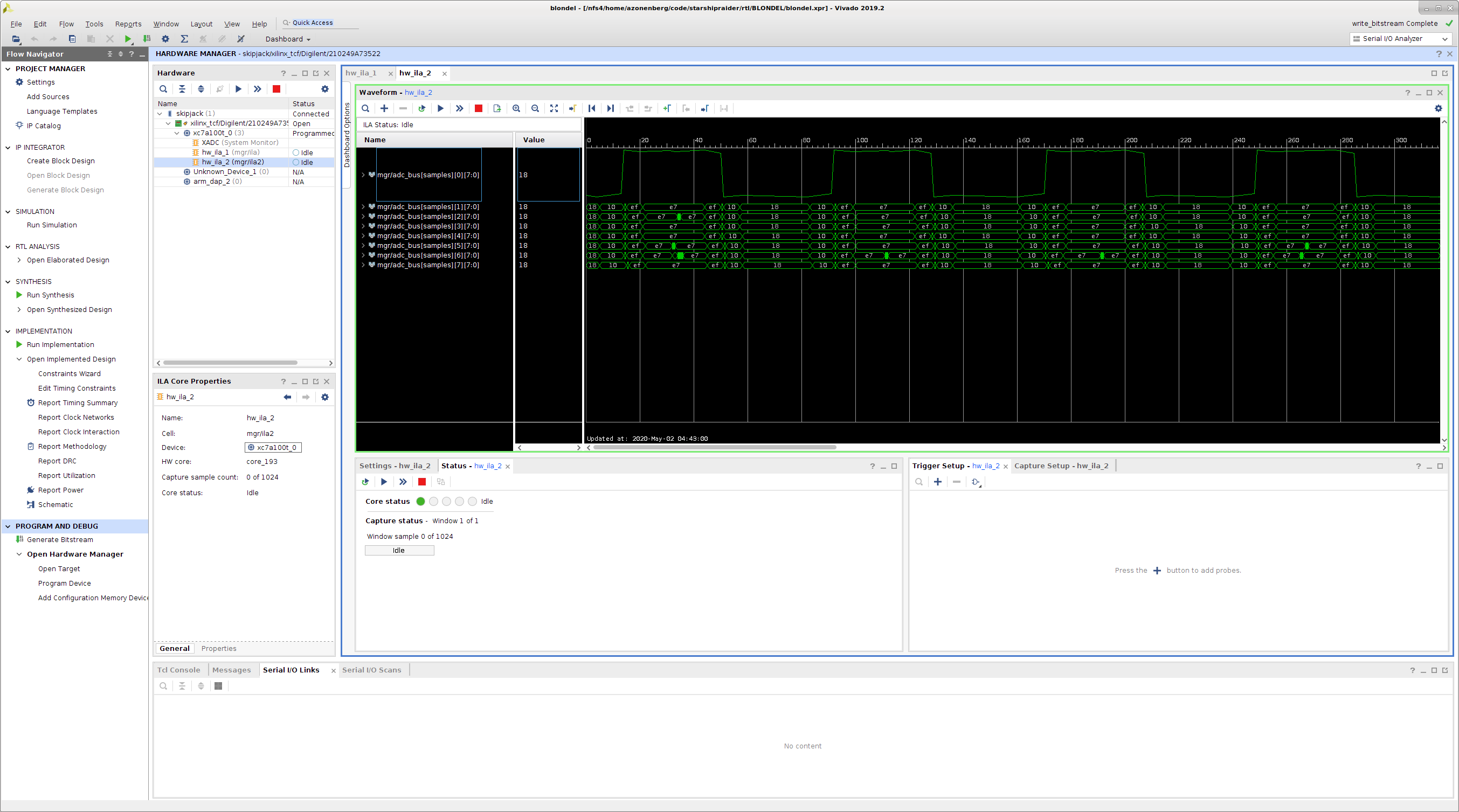Zoom out on the waveform

[535, 108]
